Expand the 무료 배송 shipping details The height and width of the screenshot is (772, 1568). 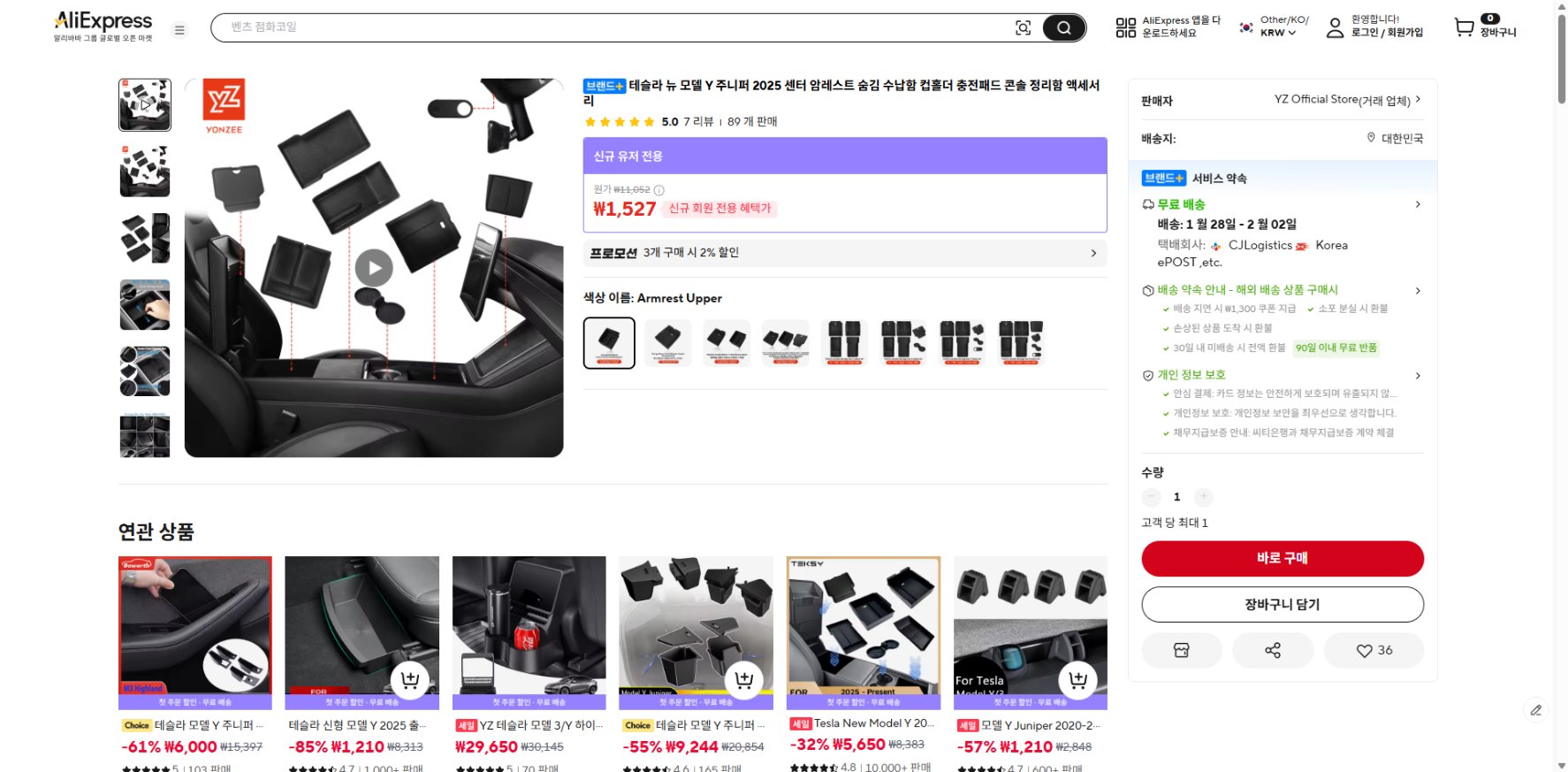pos(1283,204)
